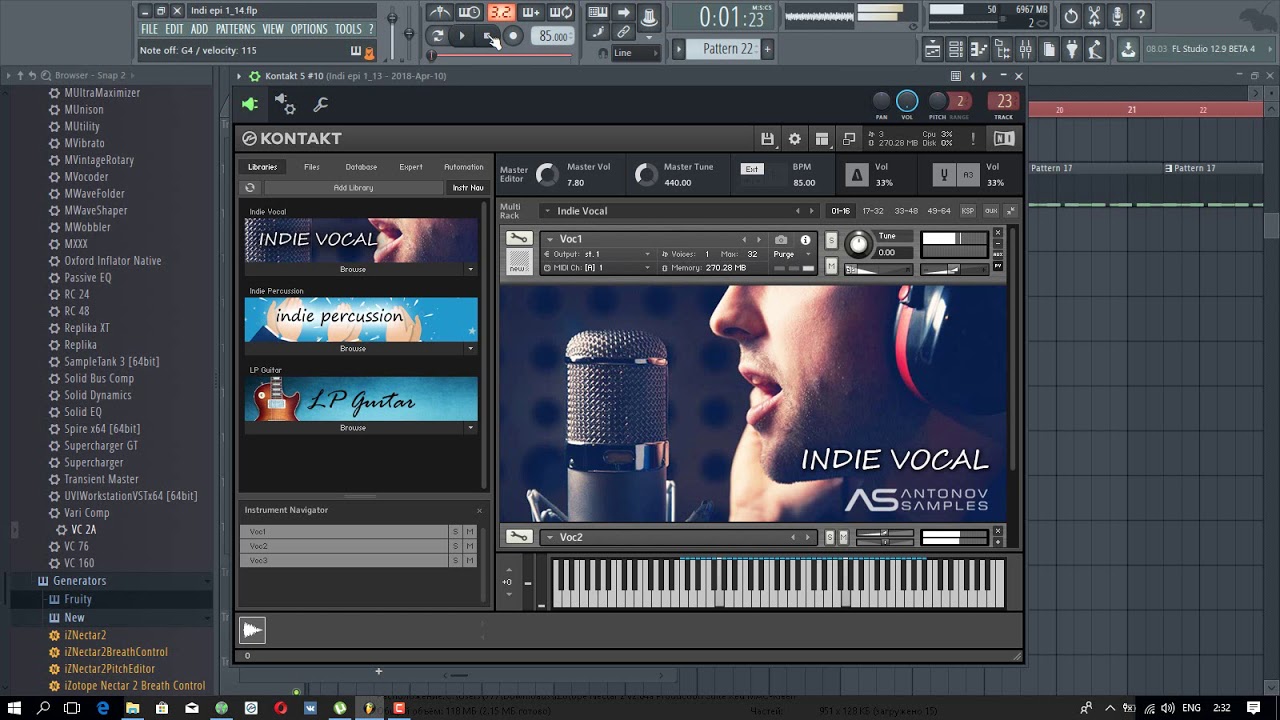Switch to Kontakt Database tab
This screenshot has height=720, width=1280.
(361, 167)
